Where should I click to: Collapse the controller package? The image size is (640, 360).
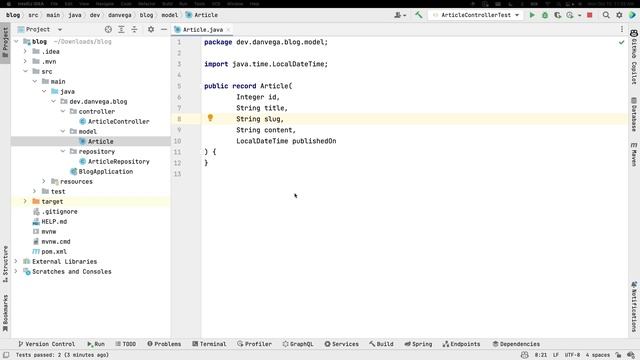pyautogui.click(x=63, y=111)
